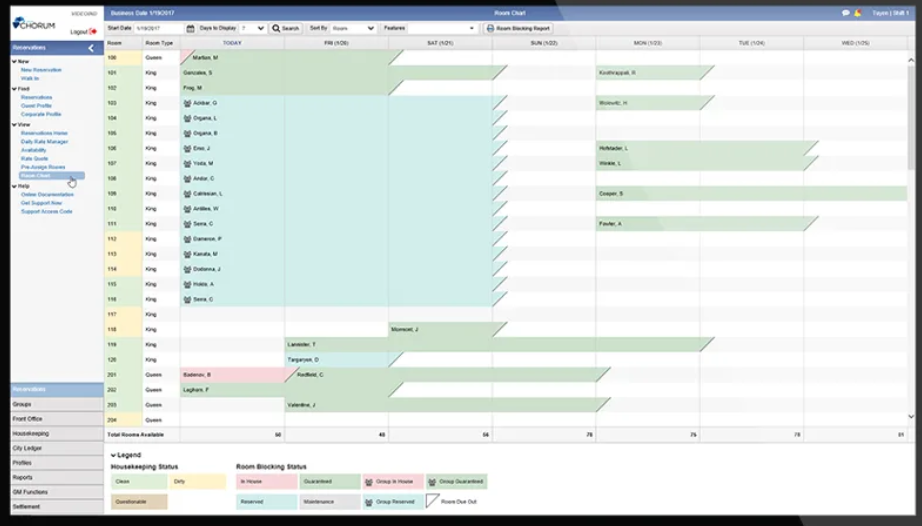Image resolution: width=922 pixels, height=526 pixels.
Task: Click group icon beside Calrissian, L
Action: coord(188,194)
